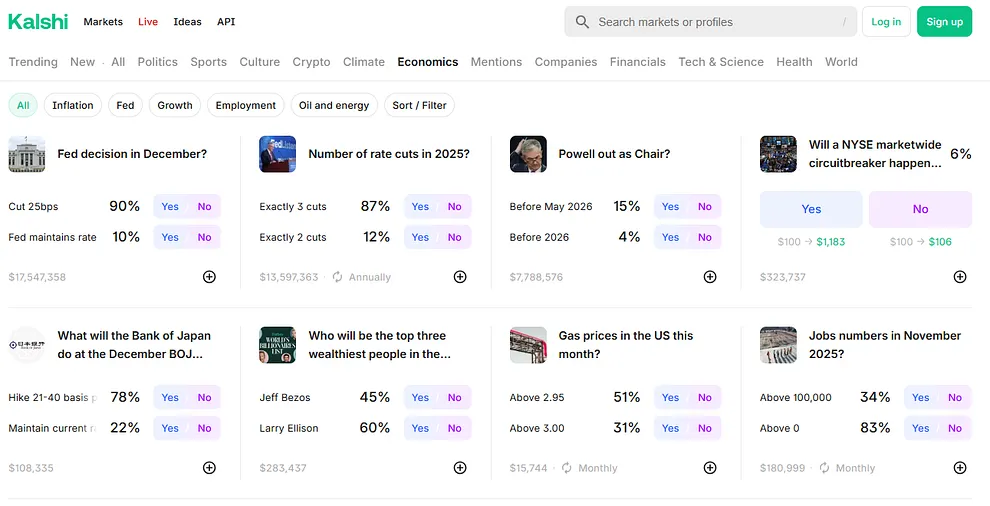Click the plus icon on Gas prices card
This screenshot has width=990, height=506.
(x=710, y=468)
